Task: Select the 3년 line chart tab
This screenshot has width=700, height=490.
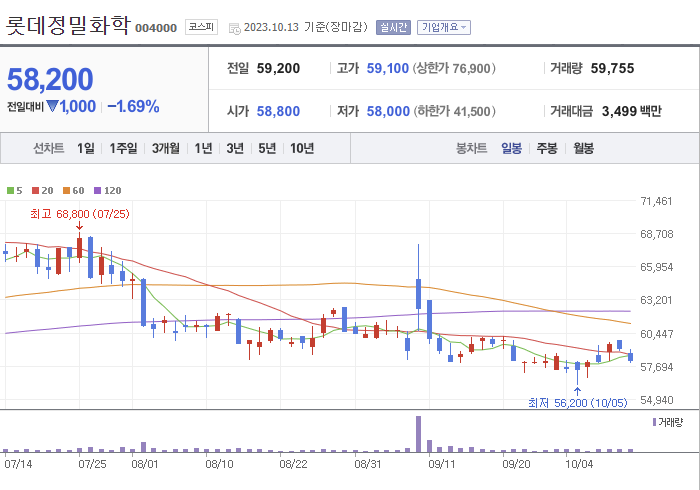Action: pos(235,148)
